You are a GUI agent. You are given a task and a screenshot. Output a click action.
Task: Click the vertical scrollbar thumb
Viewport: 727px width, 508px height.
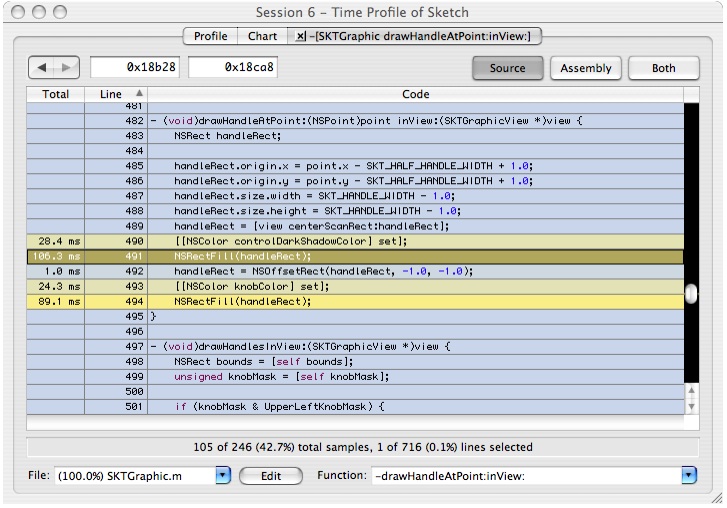tap(691, 294)
